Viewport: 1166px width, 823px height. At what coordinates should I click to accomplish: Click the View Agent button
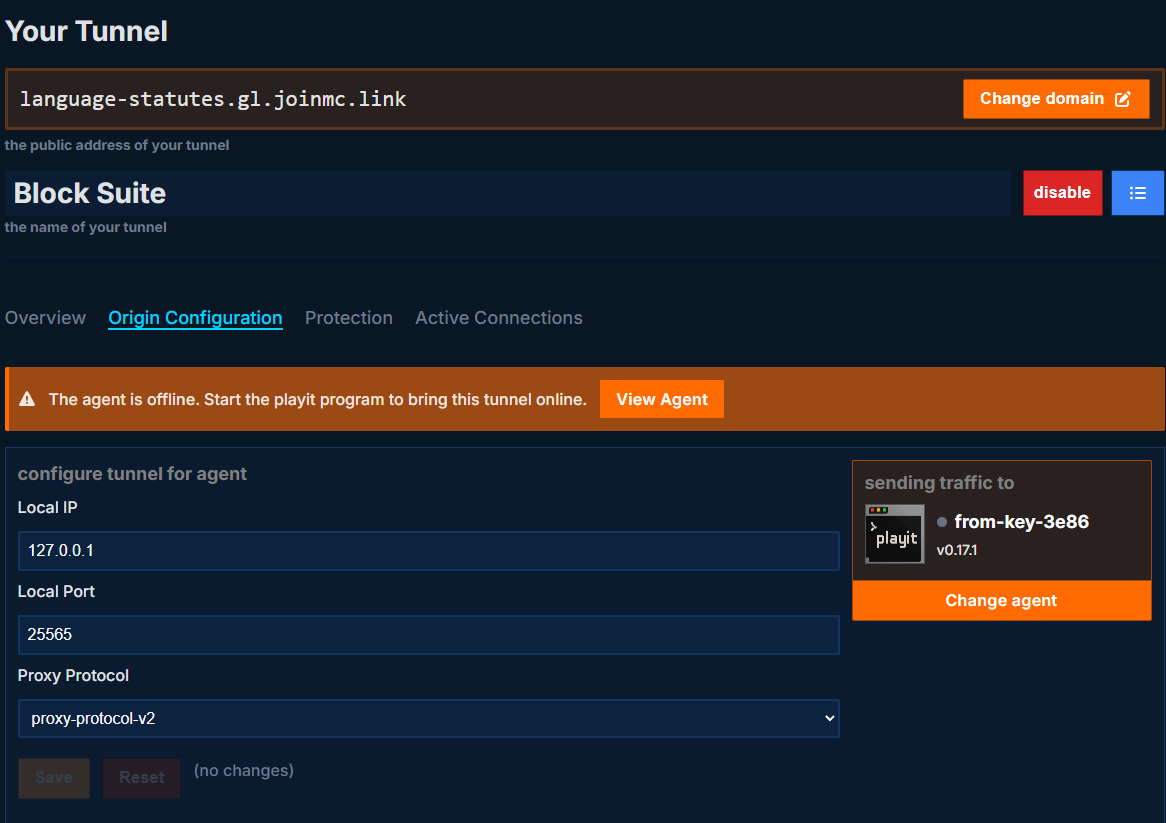point(661,398)
